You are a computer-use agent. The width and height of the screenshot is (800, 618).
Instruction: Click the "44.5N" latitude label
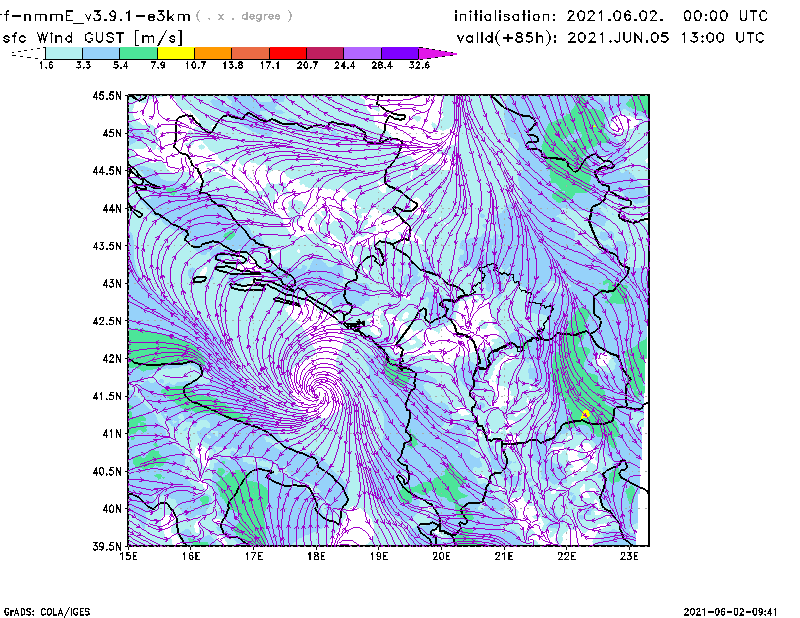107,170
